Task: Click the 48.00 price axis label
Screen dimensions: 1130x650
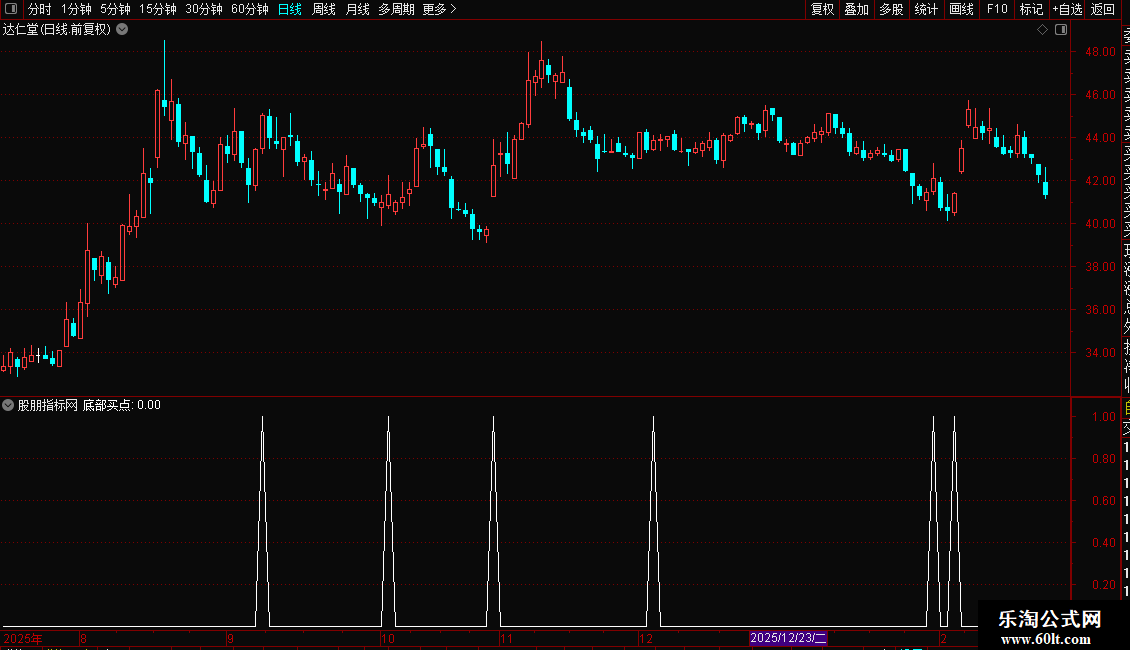Action: (1100, 52)
